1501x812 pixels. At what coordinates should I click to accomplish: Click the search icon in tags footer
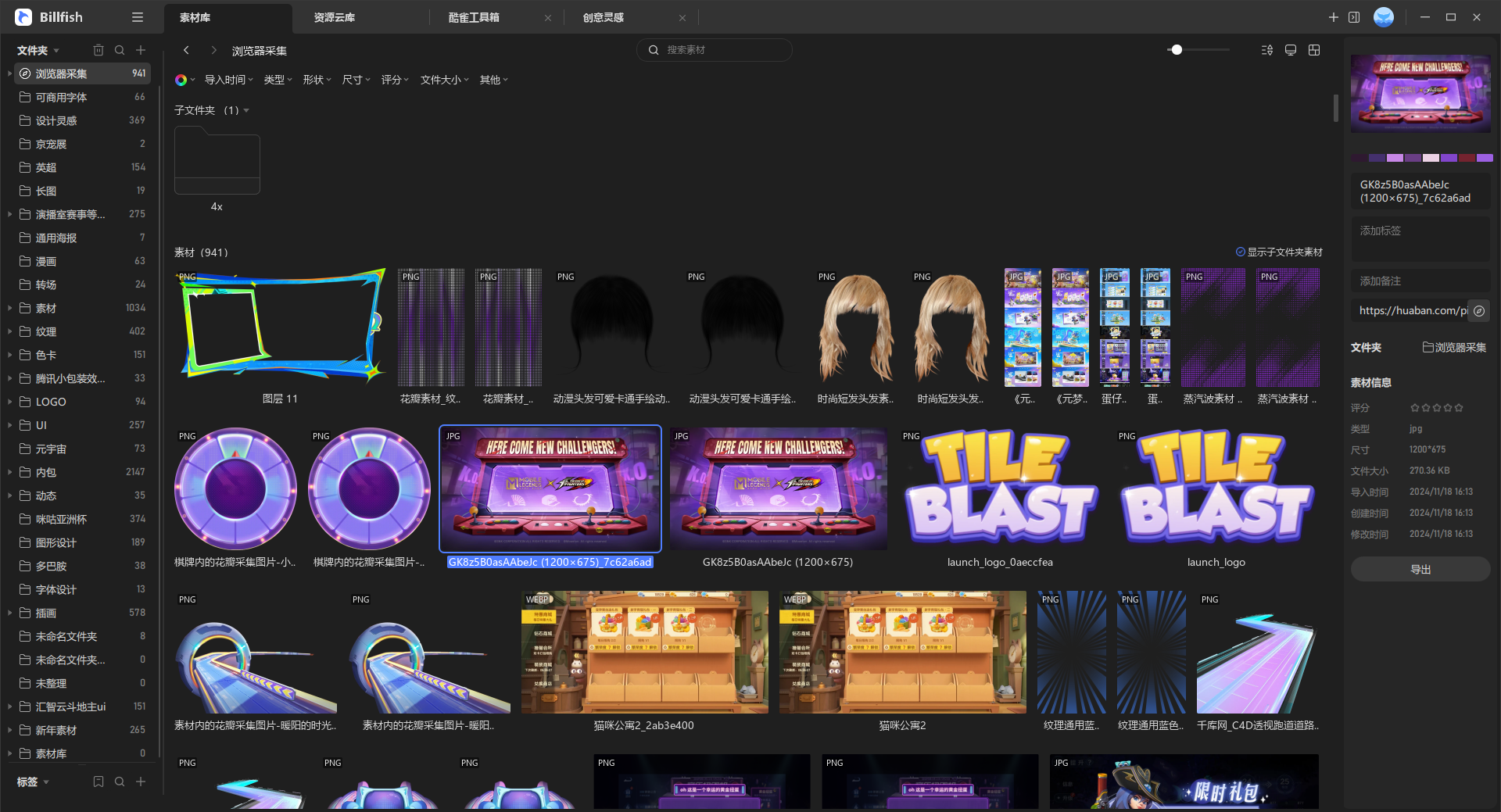(120, 782)
